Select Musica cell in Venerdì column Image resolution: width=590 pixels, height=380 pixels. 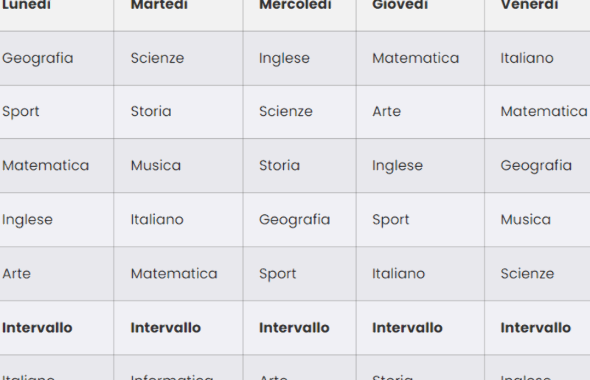(x=537, y=220)
